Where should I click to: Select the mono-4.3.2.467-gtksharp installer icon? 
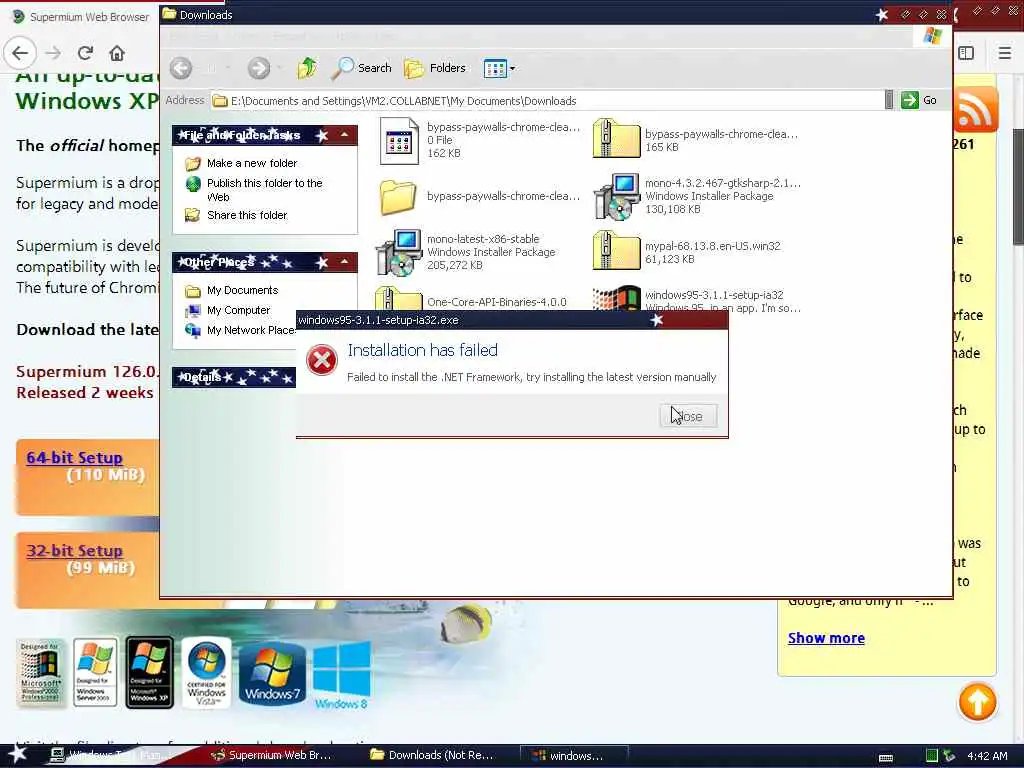click(x=616, y=197)
